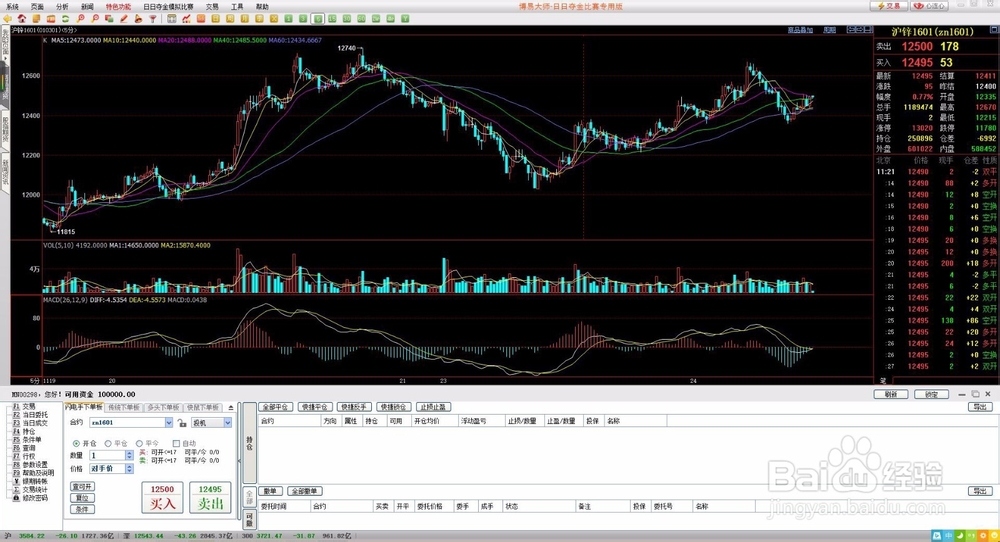Open the 交易 lightning button at top right
The height and width of the screenshot is (542, 1000).
click(889, 6)
